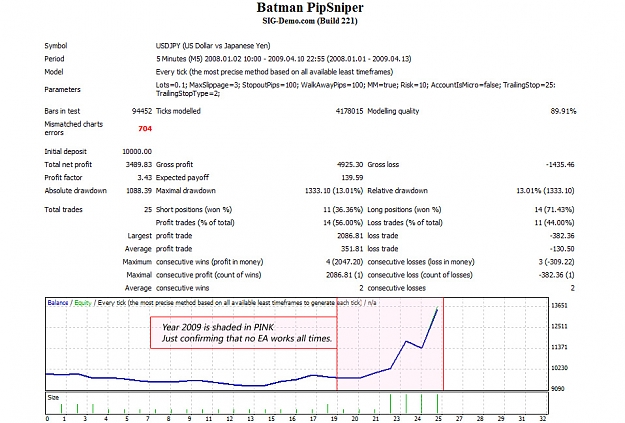Click the 'Absolute drawdown' label
Viewport: 625px width, 423px height.
(76, 191)
